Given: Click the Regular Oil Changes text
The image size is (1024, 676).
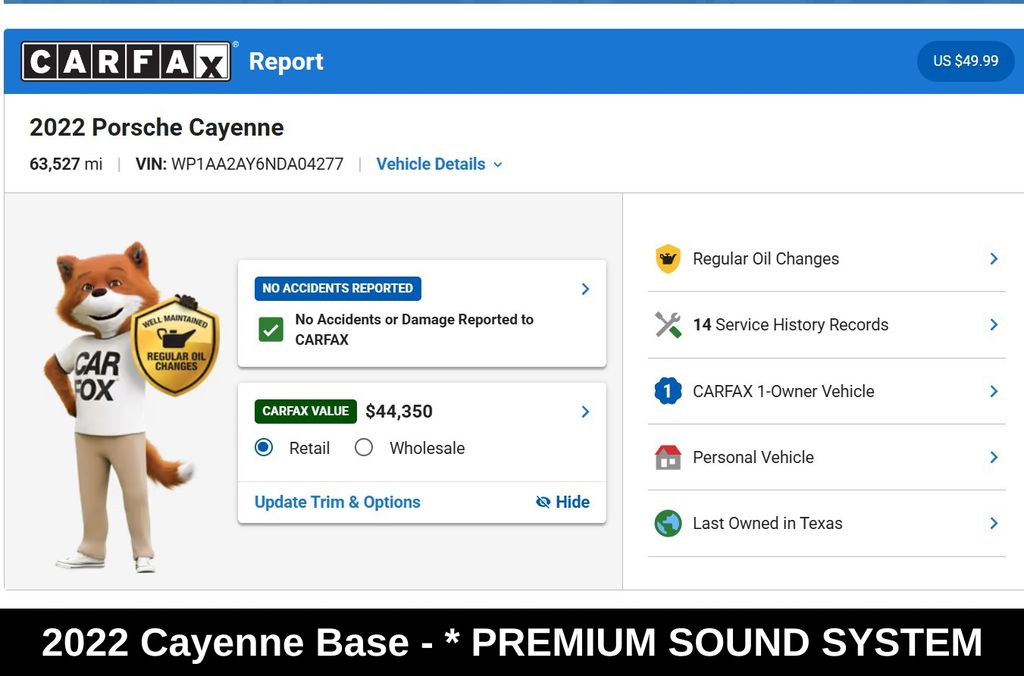Looking at the screenshot, I should click(765, 259).
